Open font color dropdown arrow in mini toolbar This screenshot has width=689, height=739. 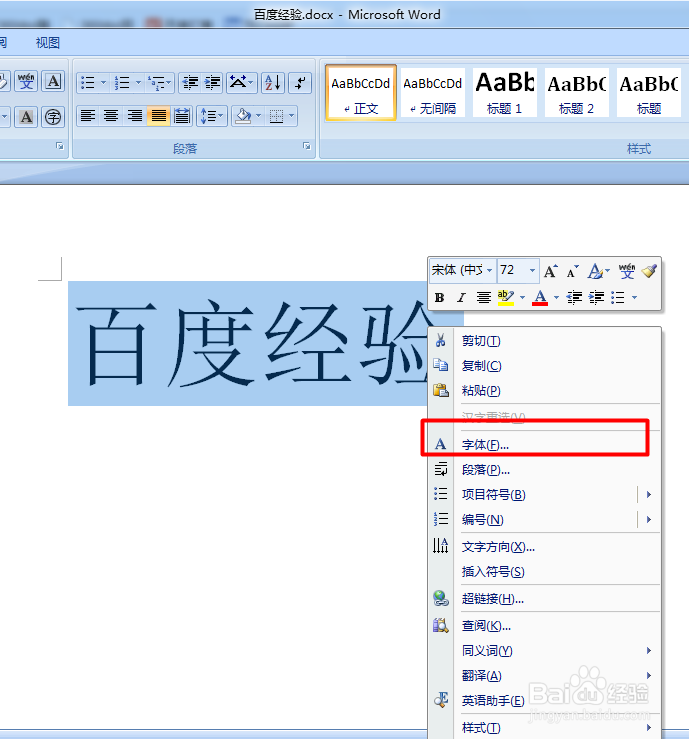(556, 297)
